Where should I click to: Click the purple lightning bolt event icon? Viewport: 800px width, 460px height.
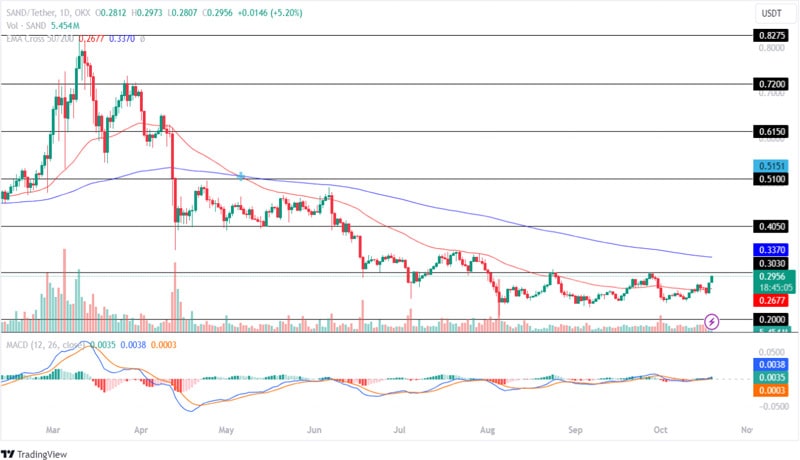pyautogui.click(x=711, y=322)
